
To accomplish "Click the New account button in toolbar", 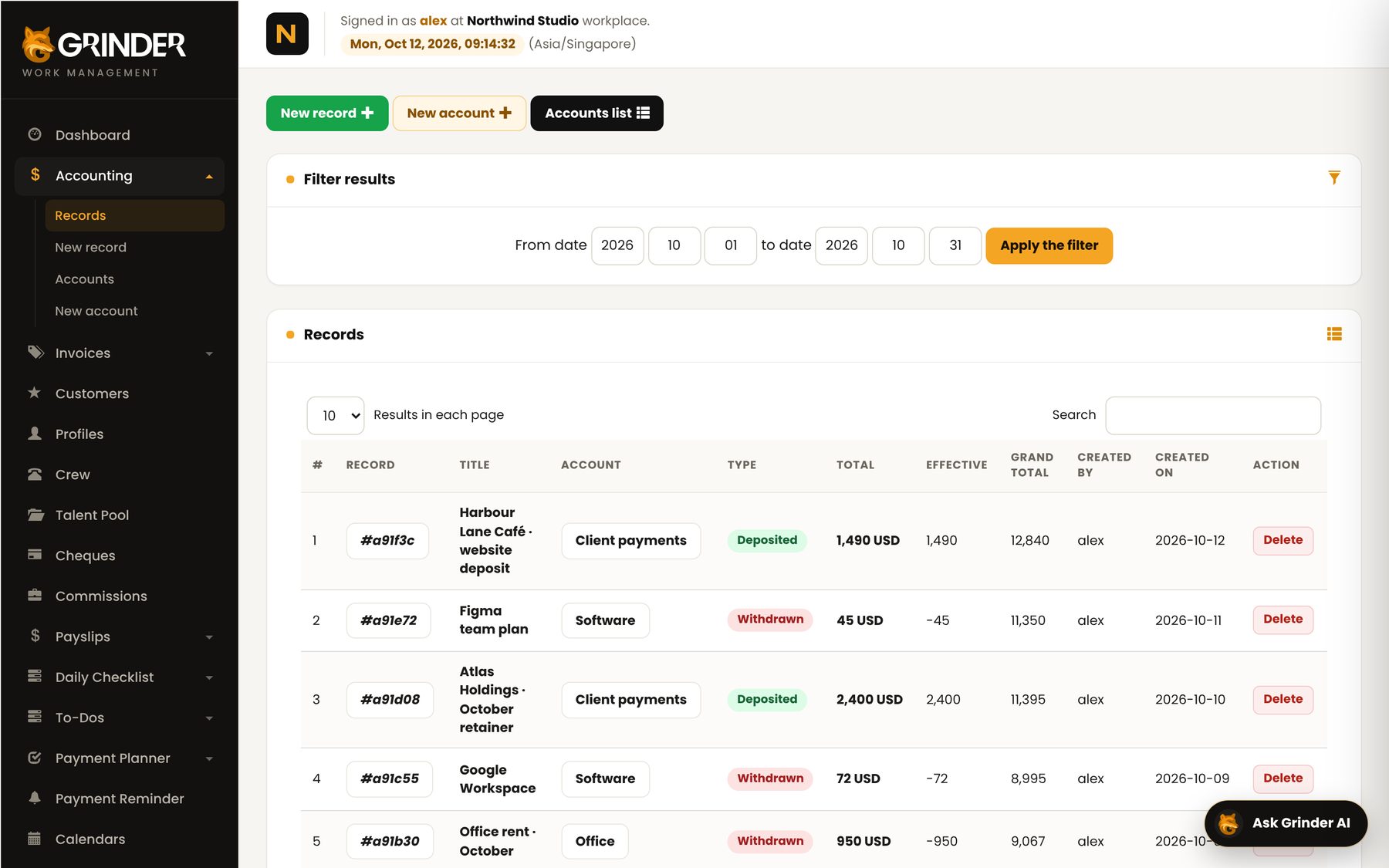I will (459, 113).
